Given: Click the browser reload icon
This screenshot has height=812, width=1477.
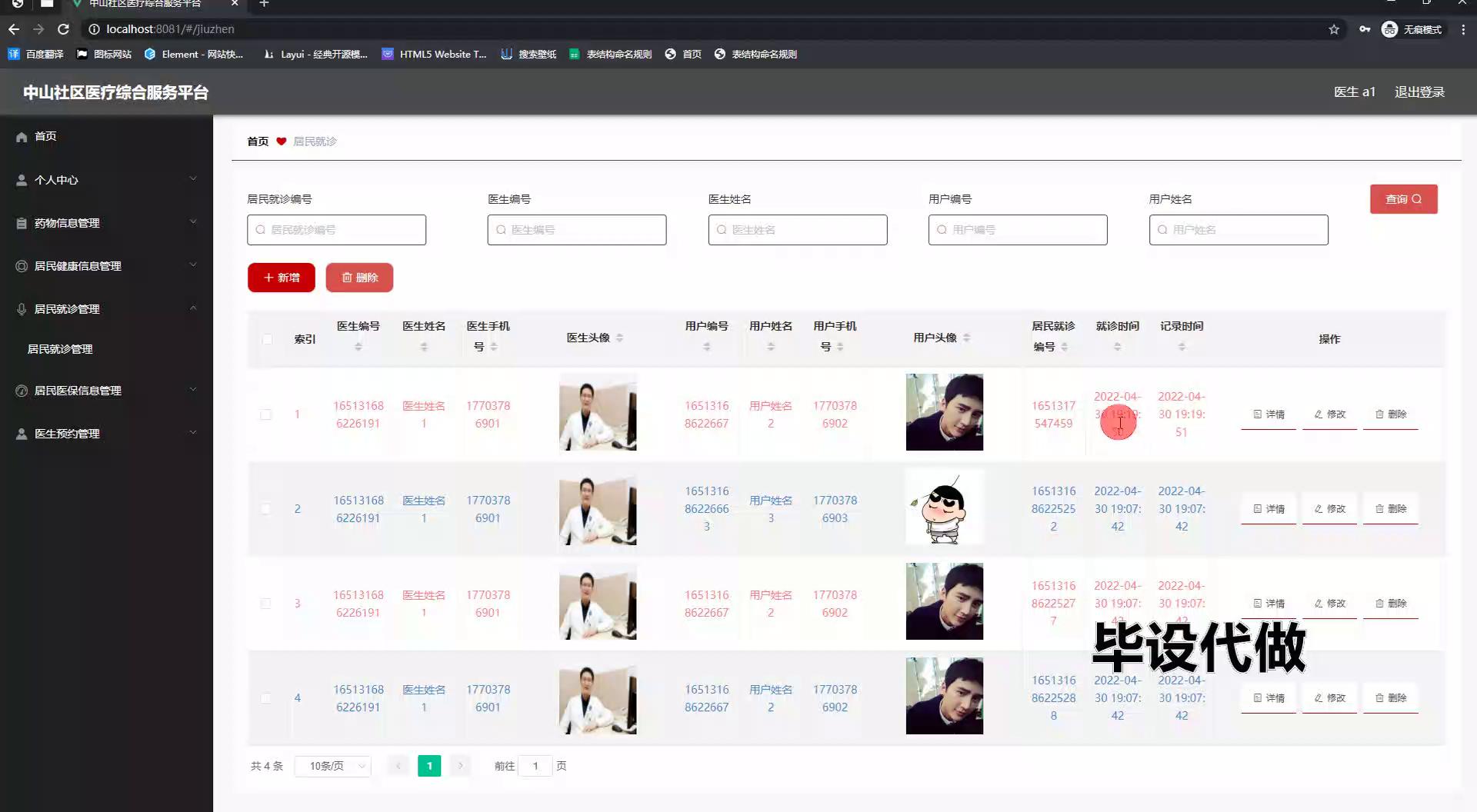Looking at the screenshot, I should [x=64, y=29].
